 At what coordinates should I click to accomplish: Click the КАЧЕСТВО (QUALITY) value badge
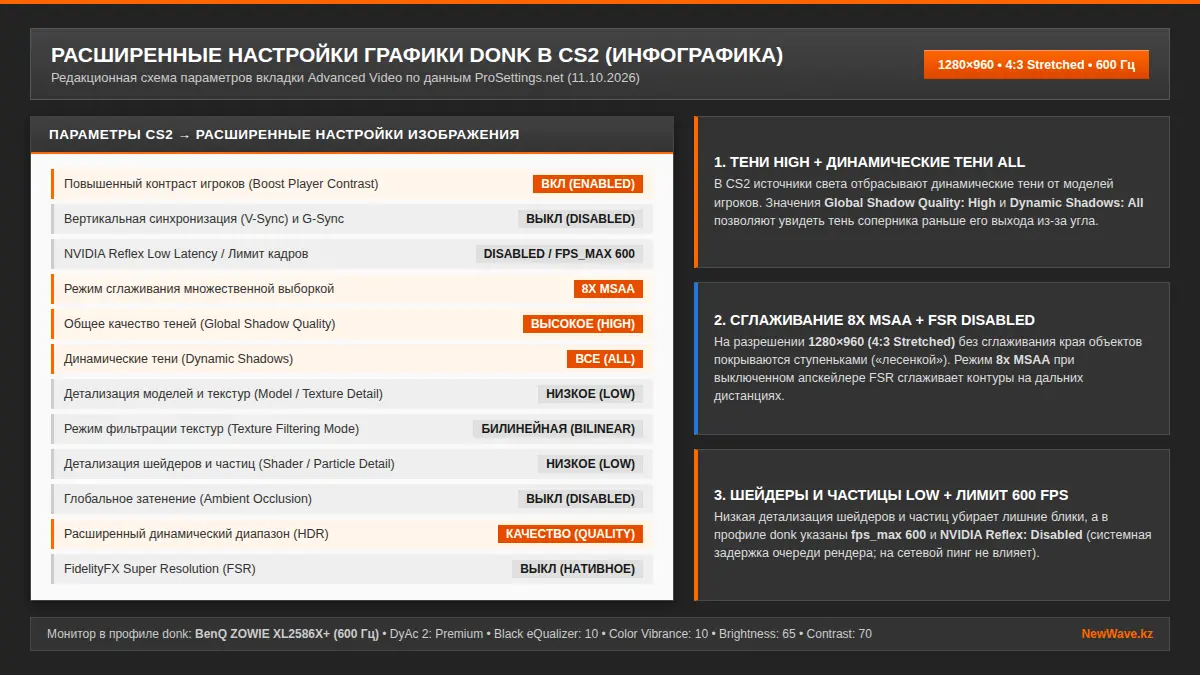point(570,534)
